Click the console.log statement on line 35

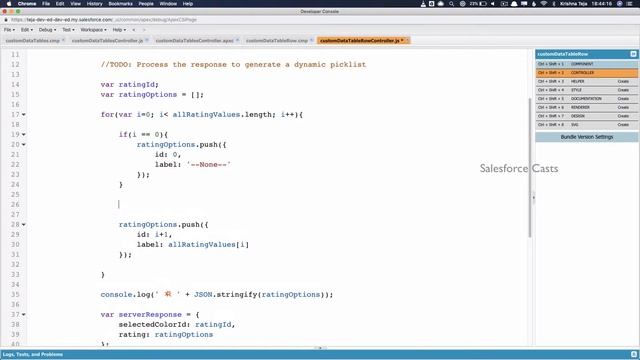(x=217, y=295)
